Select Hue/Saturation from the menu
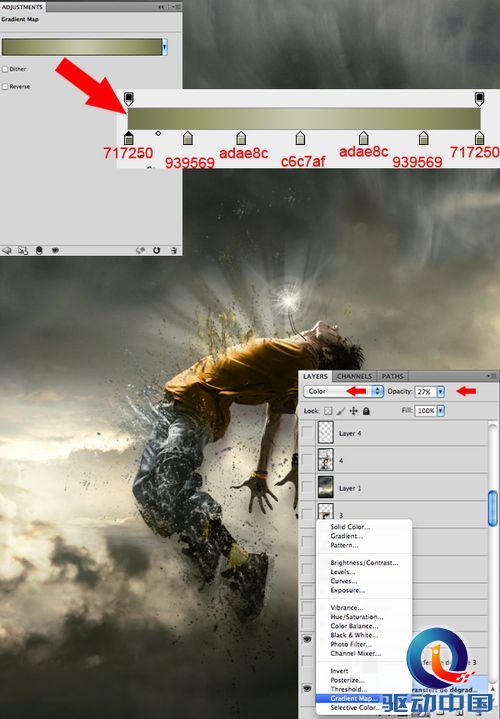500x719 pixels. 356,617
